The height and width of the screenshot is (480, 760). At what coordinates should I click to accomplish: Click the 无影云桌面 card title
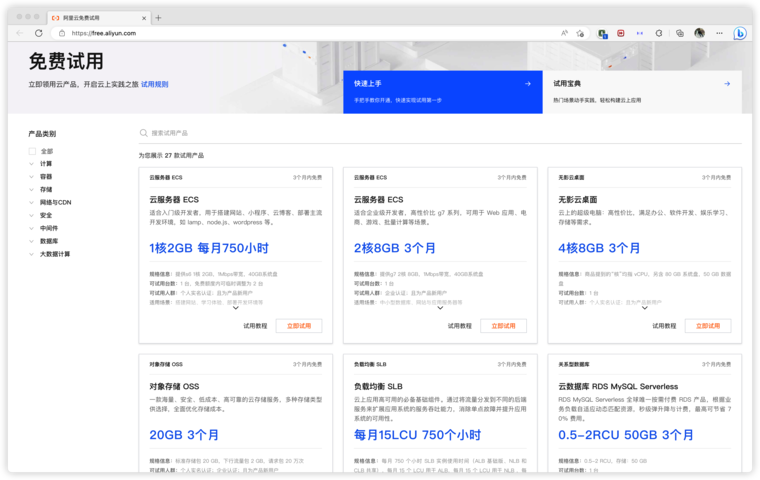point(578,200)
